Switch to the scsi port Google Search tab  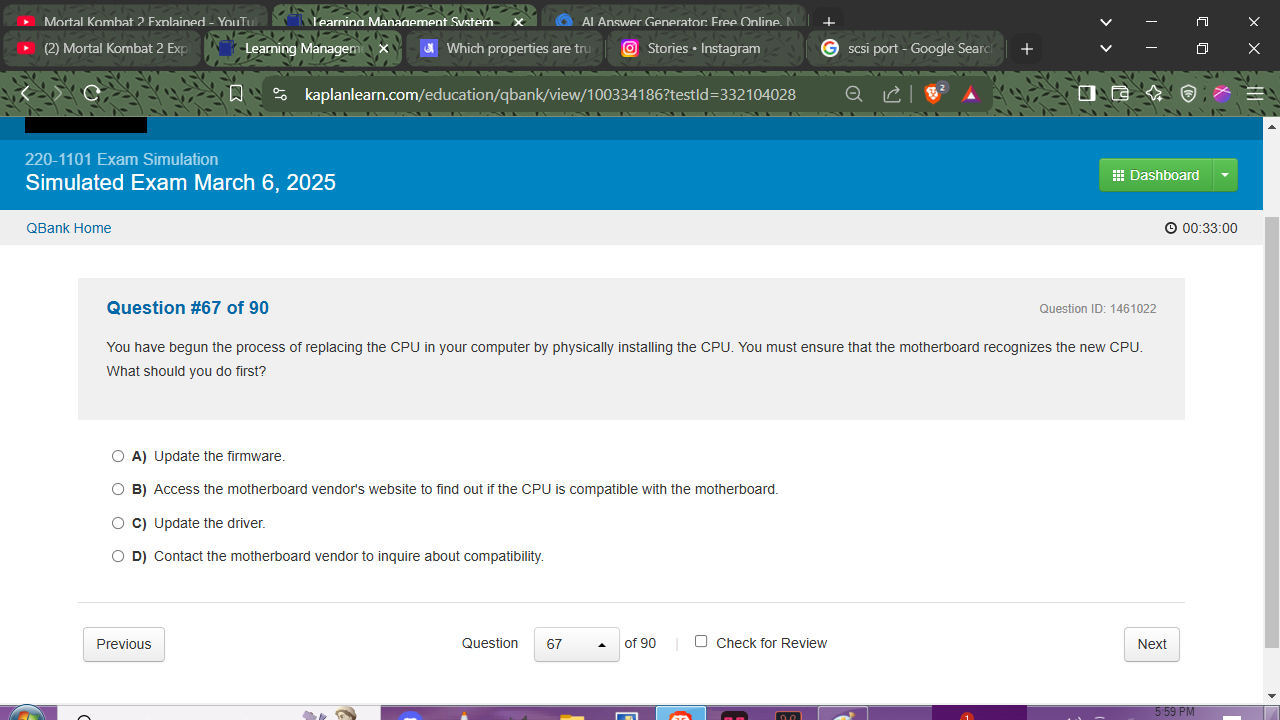click(x=906, y=48)
